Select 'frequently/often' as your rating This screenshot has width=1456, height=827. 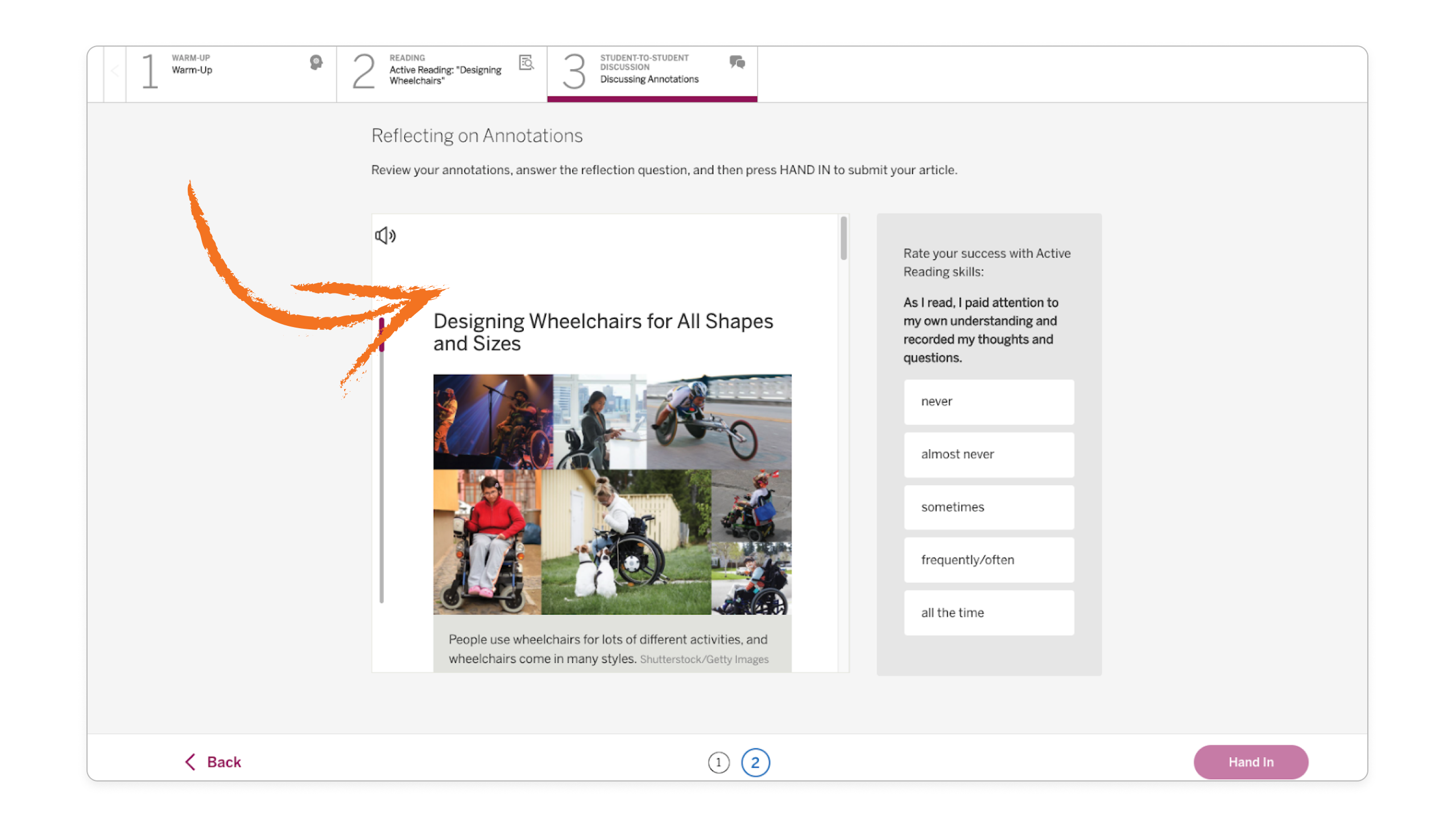(x=988, y=560)
